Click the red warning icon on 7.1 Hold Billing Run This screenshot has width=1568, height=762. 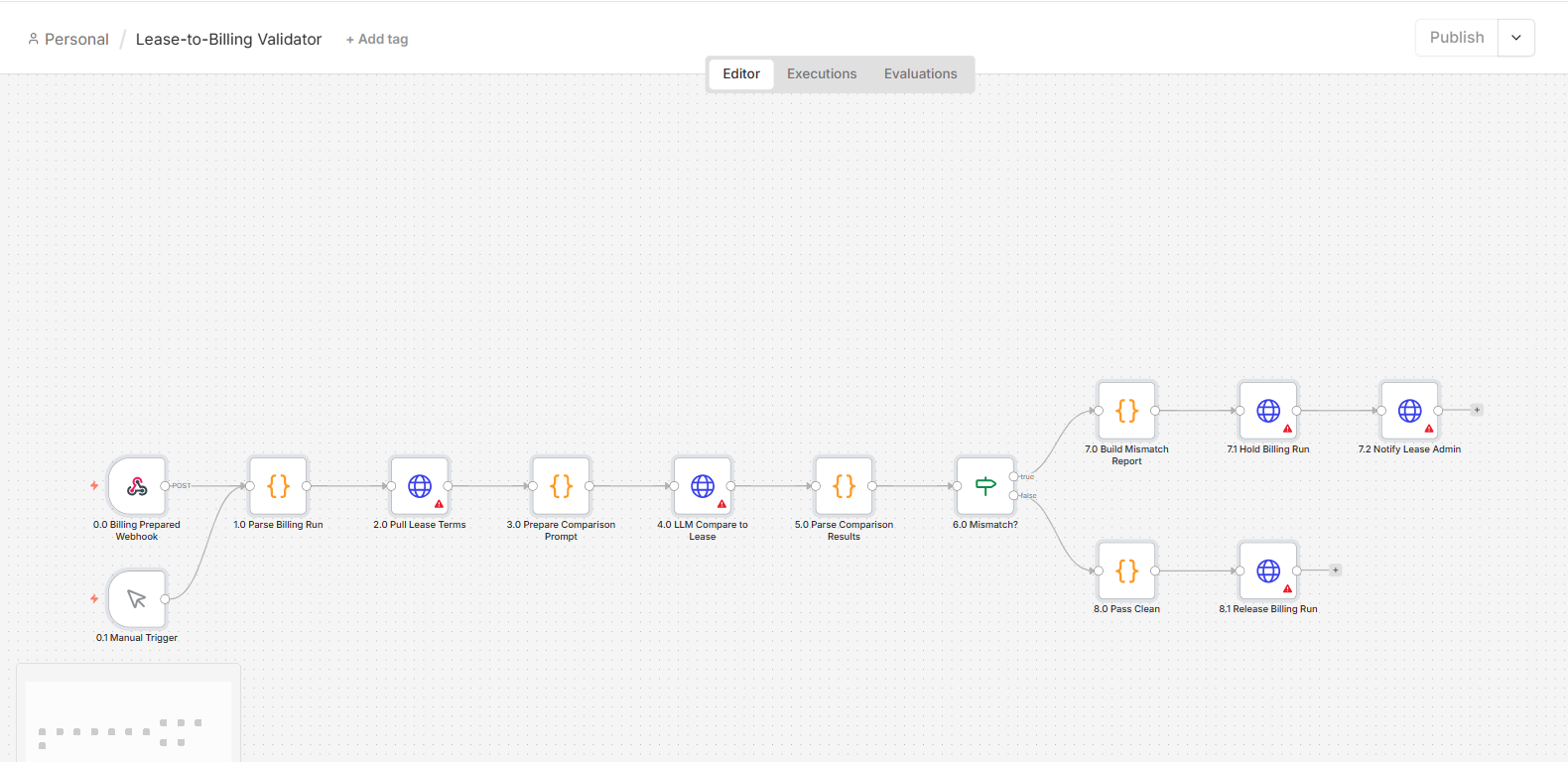(1287, 429)
